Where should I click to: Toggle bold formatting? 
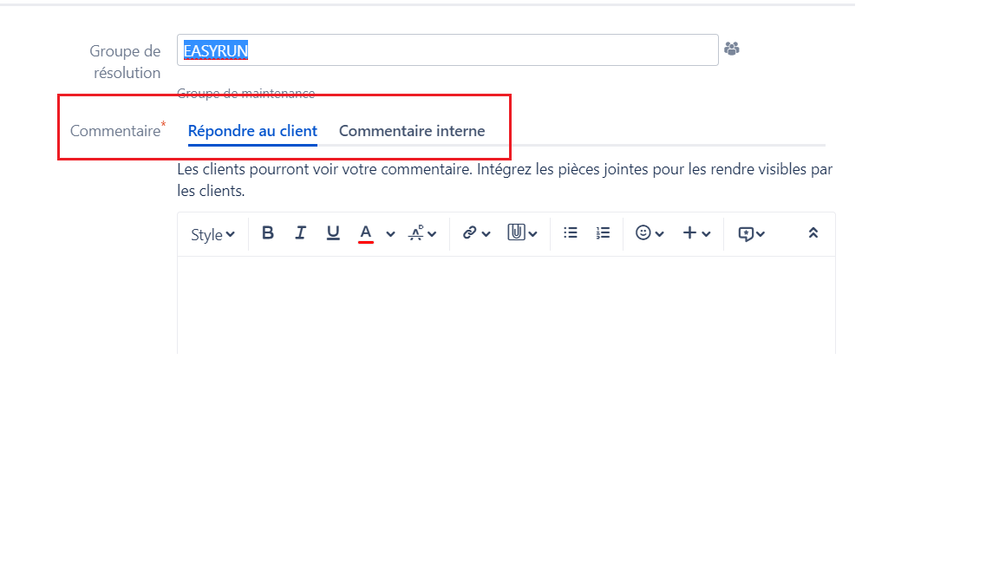(x=268, y=233)
